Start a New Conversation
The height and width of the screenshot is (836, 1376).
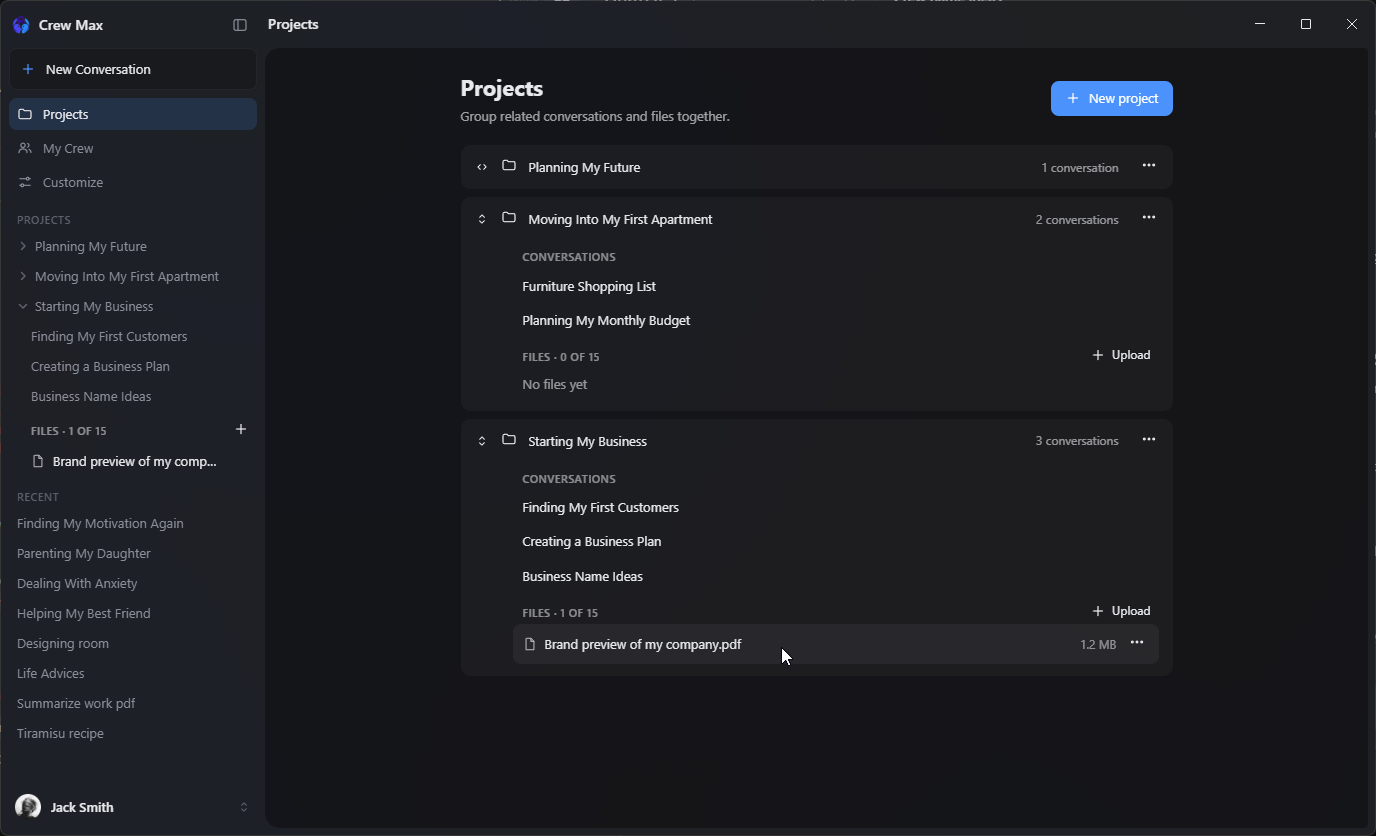pyautogui.click(x=133, y=69)
